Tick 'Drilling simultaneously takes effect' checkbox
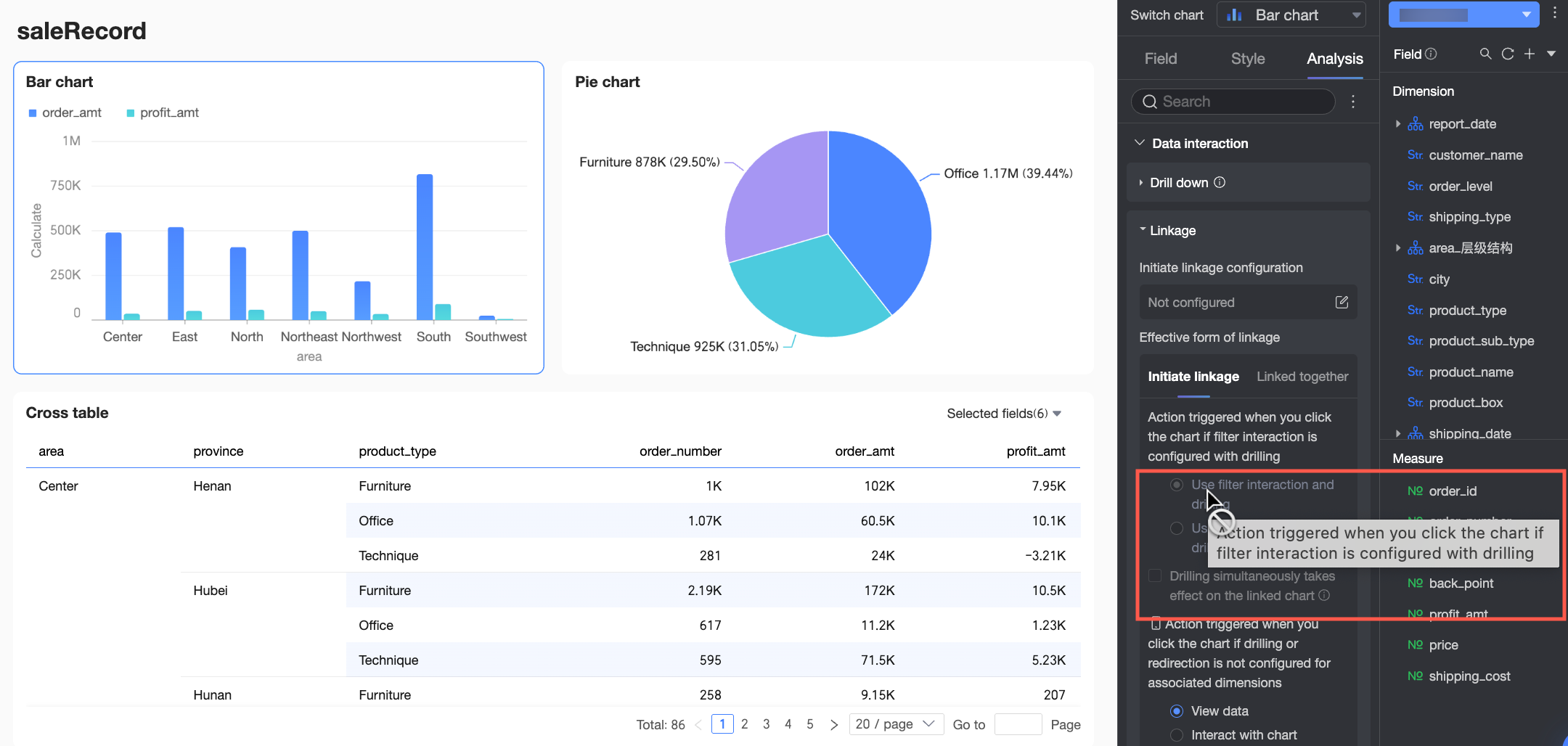The image size is (1568, 746). tap(1154, 575)
